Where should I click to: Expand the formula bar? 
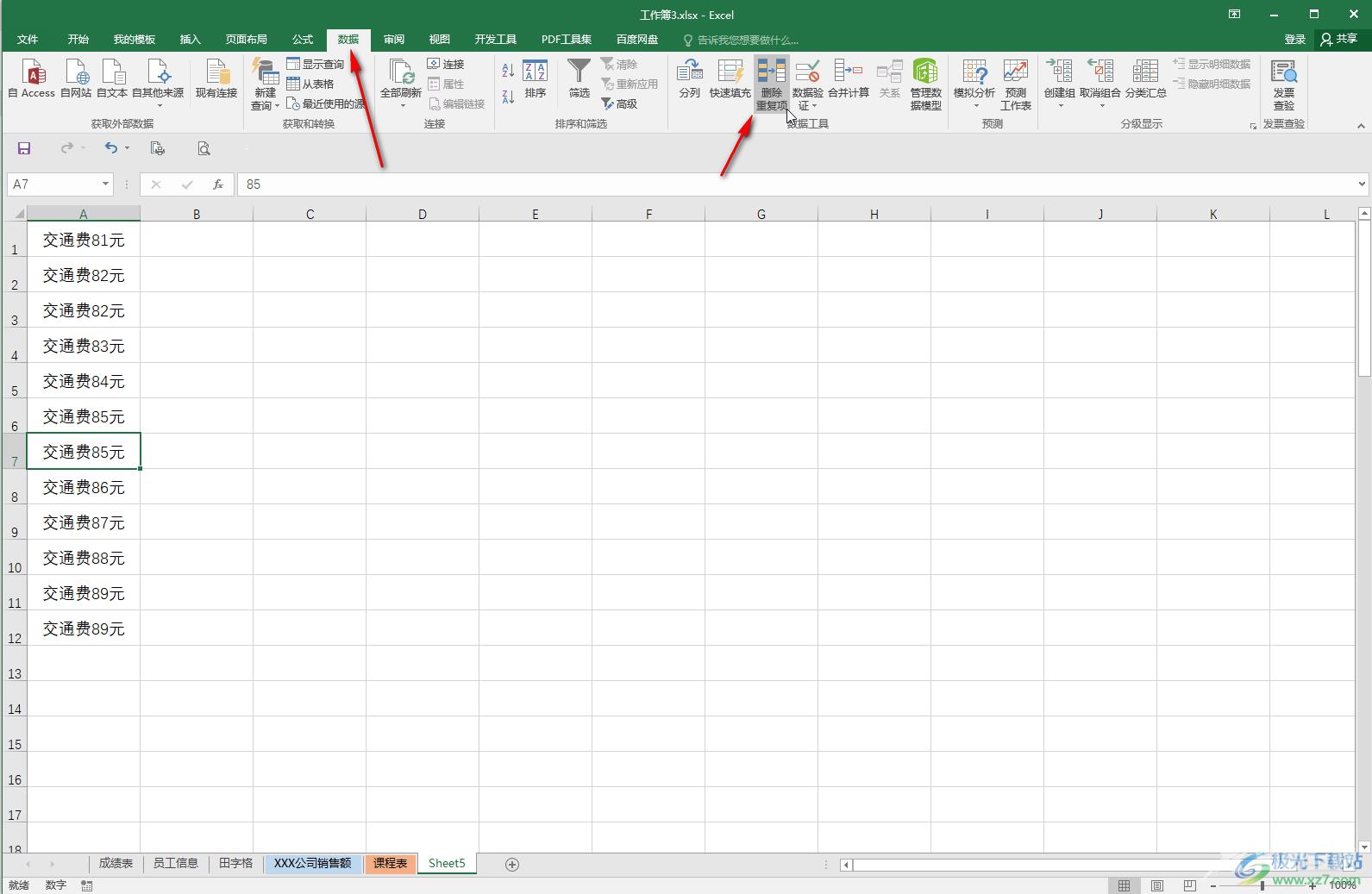click(1363, 184)
